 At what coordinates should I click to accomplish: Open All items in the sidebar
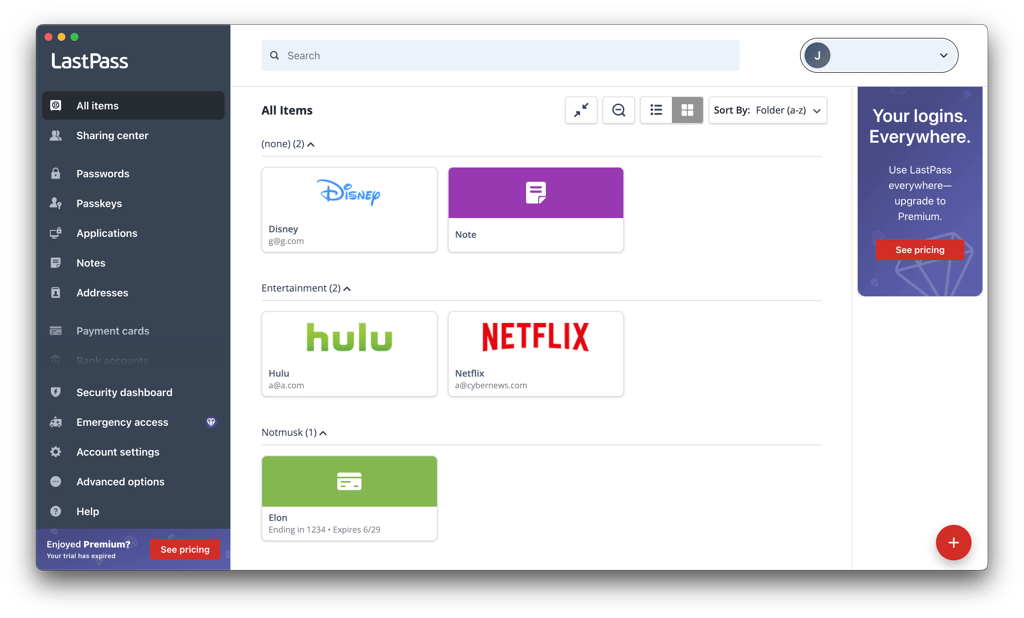[133, 105]
